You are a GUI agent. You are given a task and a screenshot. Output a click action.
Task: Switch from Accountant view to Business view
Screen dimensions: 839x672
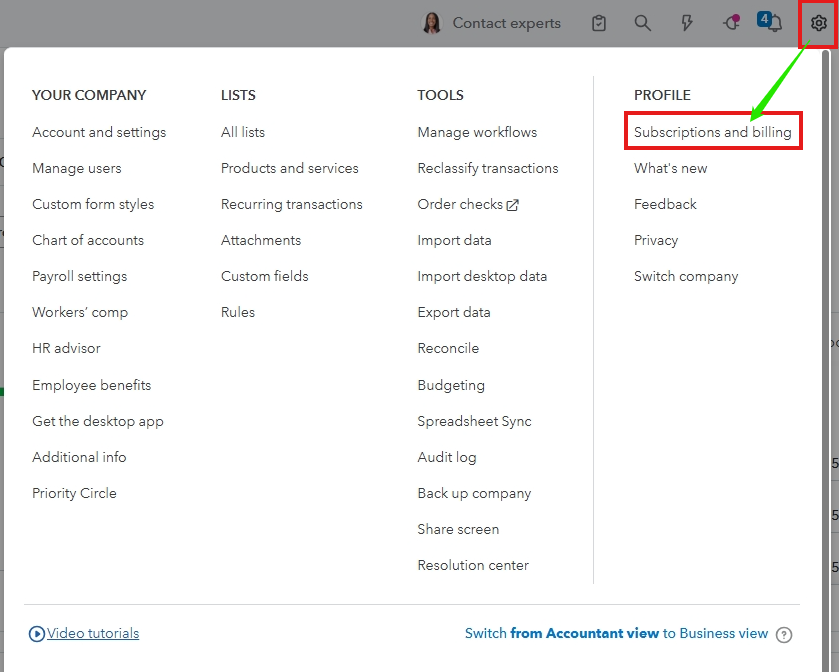pyautogui.click(x=616, y=633)
